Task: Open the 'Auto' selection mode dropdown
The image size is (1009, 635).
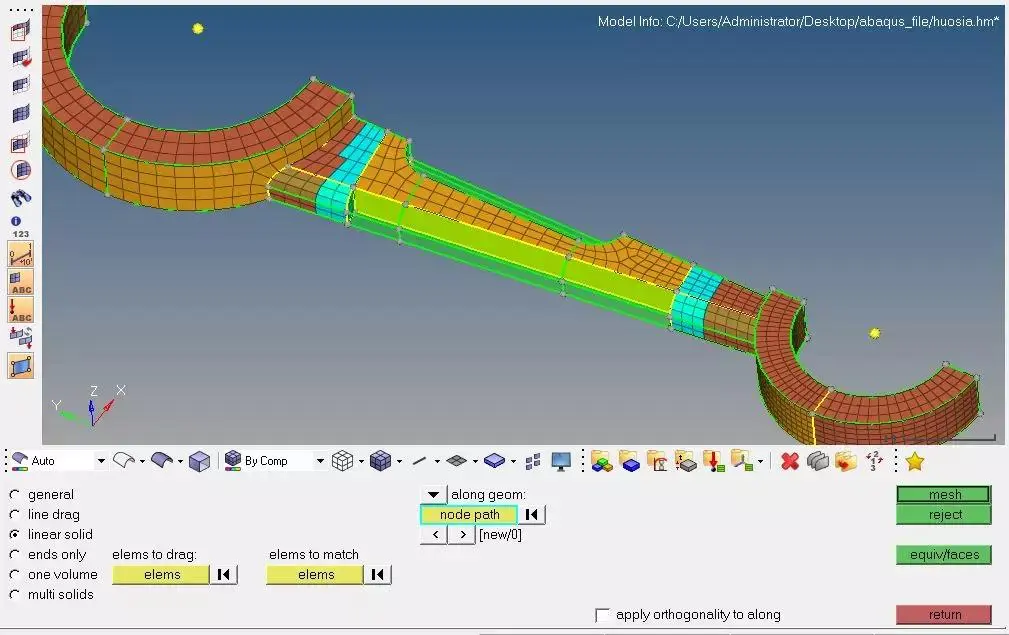Action: click(x=100, y=461)
